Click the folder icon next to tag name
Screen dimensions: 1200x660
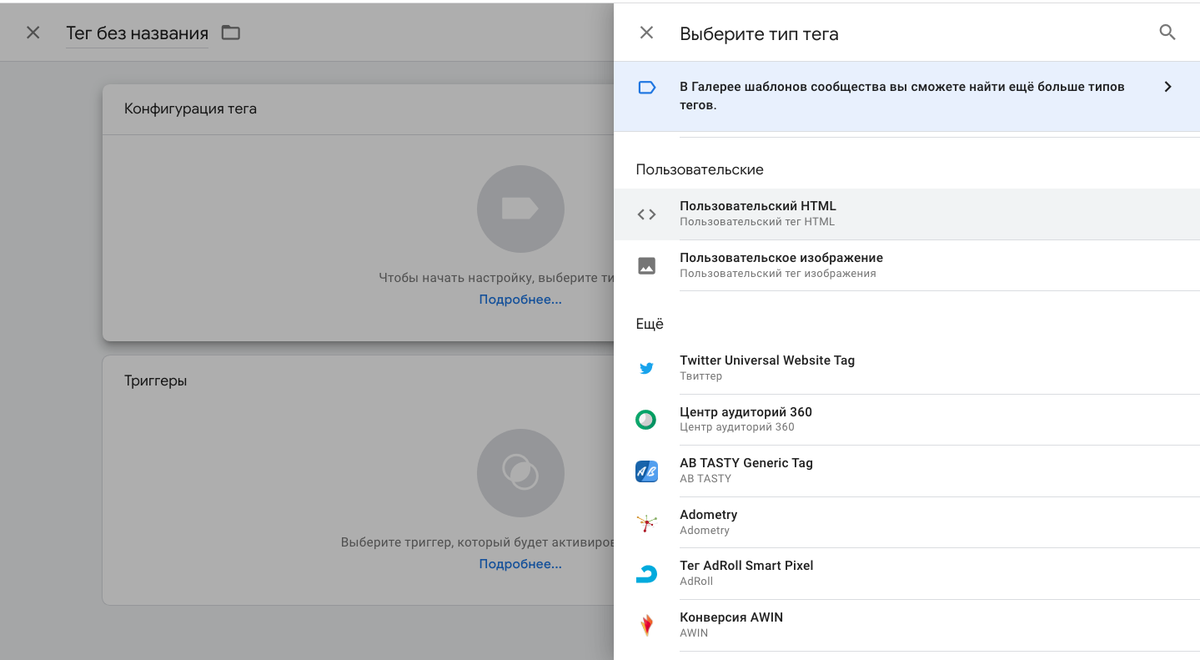pos(231,33)
